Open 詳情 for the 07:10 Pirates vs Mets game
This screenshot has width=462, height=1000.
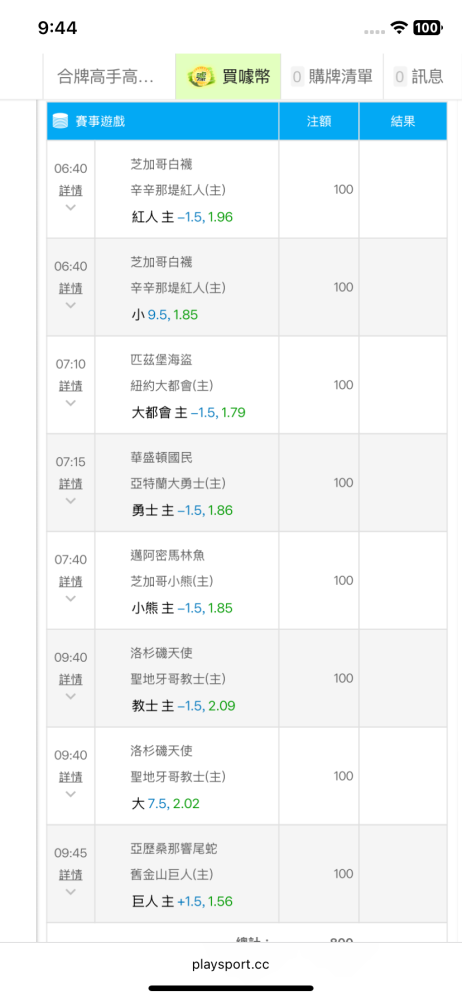(71, 386)
